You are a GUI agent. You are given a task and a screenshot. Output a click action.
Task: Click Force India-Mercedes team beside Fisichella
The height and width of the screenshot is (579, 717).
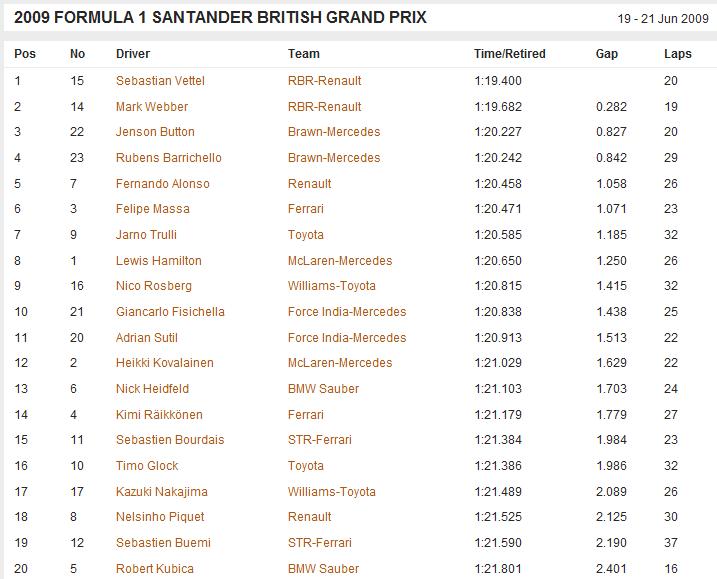[347, 312]
